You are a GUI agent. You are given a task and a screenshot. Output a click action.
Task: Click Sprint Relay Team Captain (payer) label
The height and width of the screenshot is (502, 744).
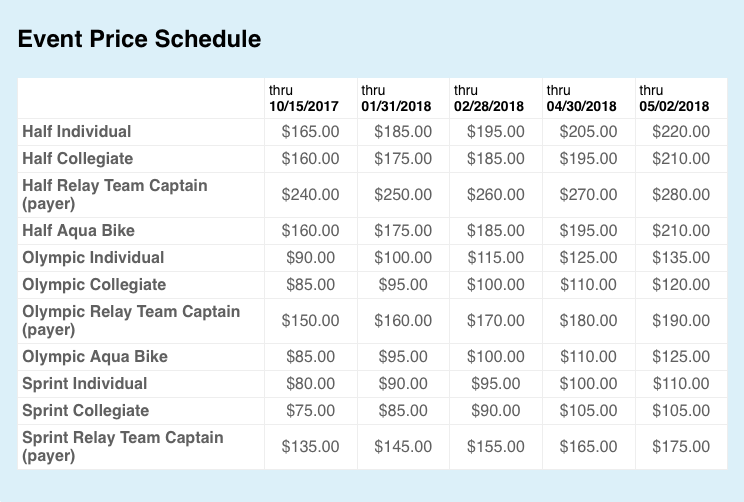(x=123, y=446)
